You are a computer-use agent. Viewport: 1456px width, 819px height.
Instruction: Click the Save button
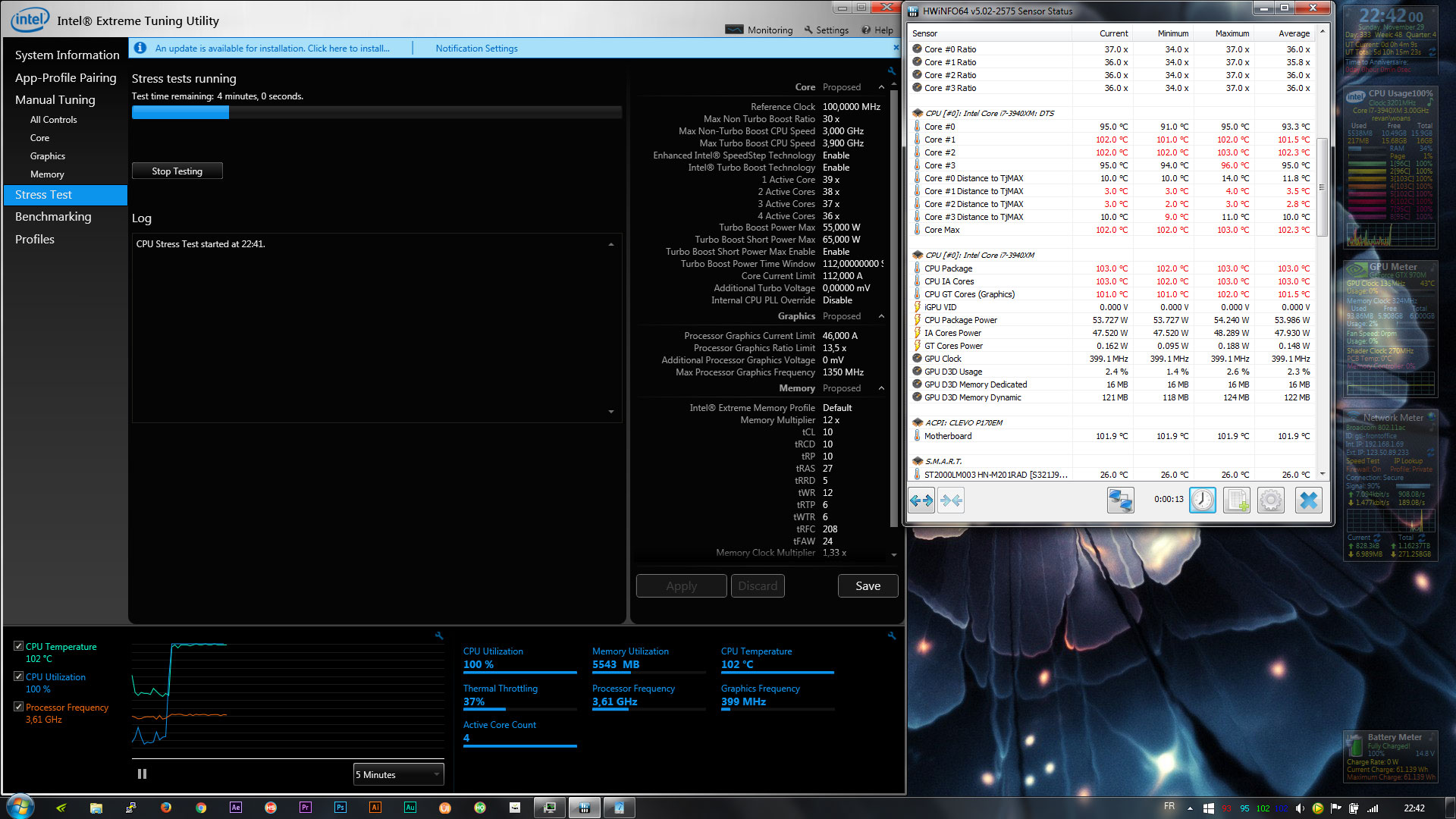coord(868,585)
